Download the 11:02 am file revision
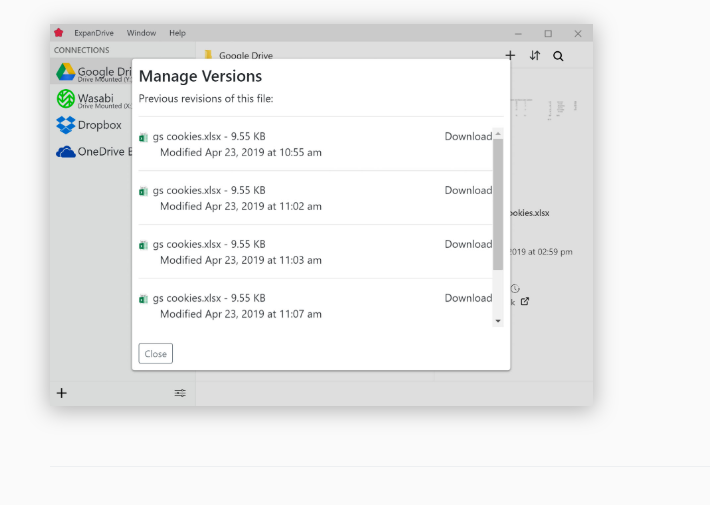This screenshot has height=505, width=710. pos(468,190)
